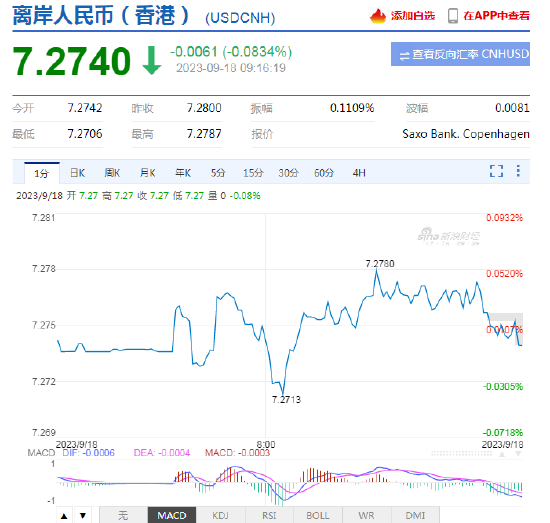View reverse rate CNHUSD button
550x523 pixels.
[x=460, y=54]
